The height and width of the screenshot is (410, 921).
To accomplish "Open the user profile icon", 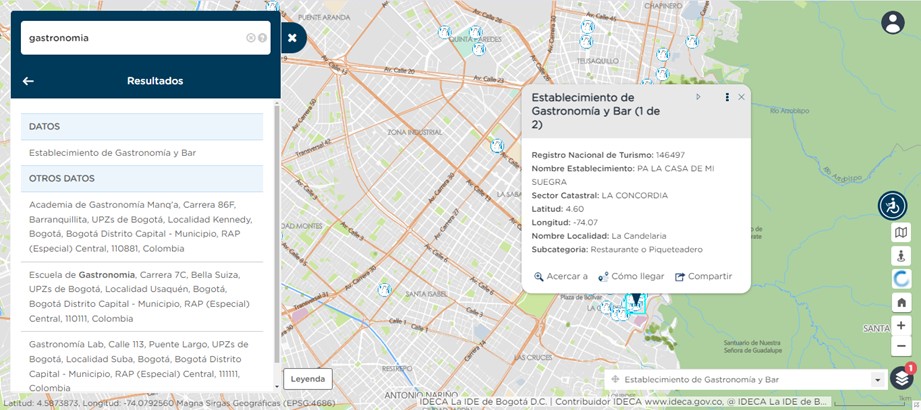I will [892, 22].
